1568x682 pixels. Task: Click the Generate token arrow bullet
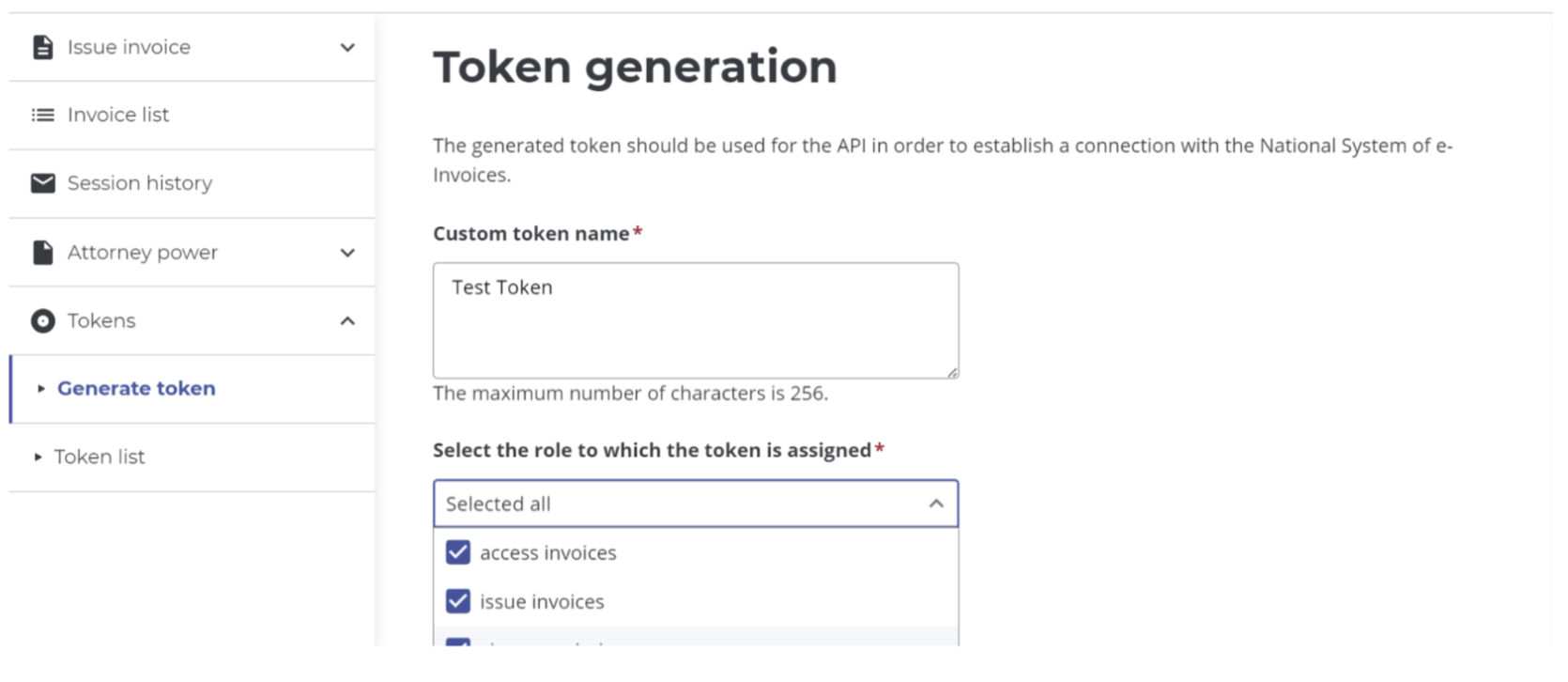tap(40, 388)
